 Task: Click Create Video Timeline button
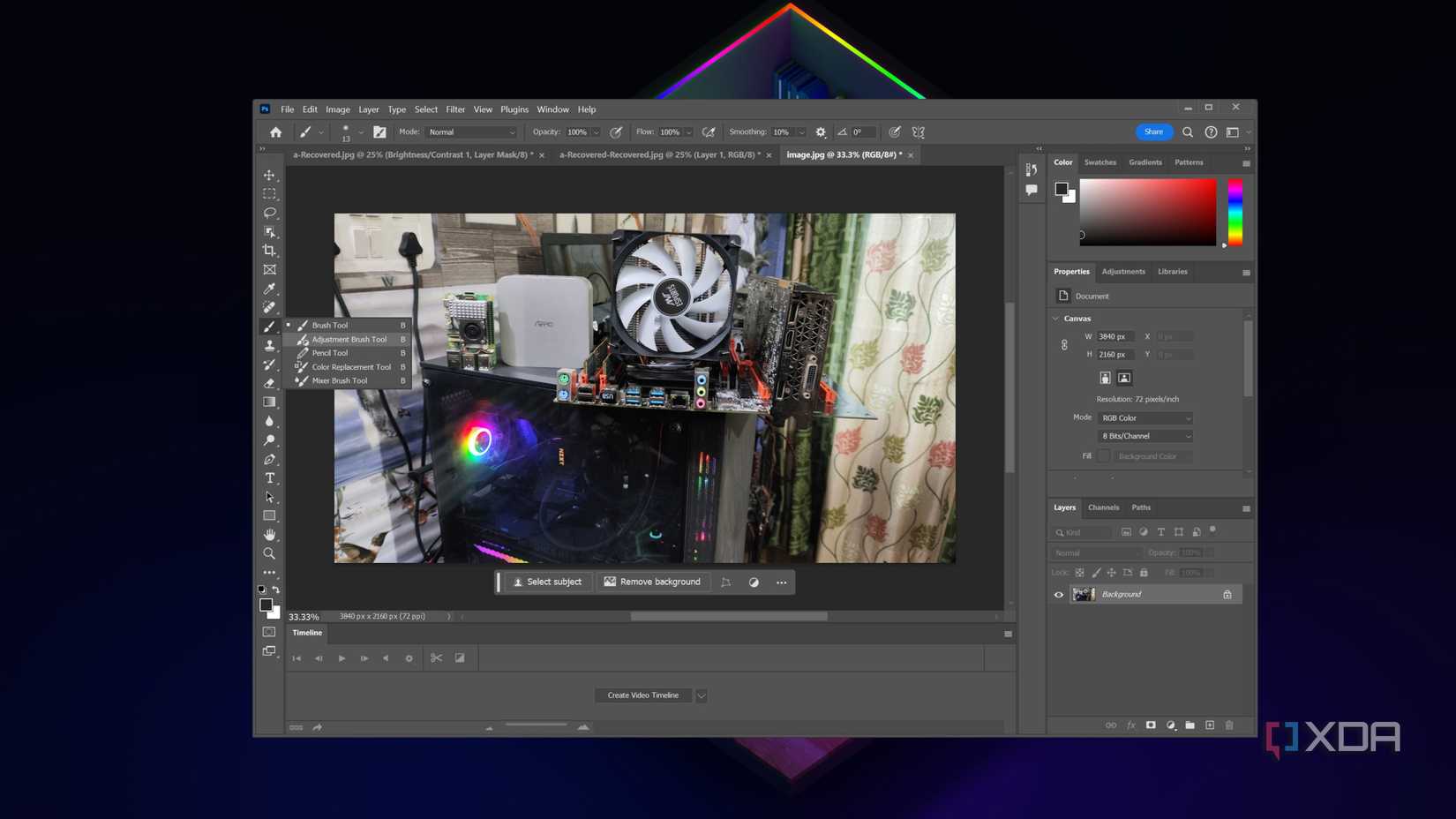point(643,695)
